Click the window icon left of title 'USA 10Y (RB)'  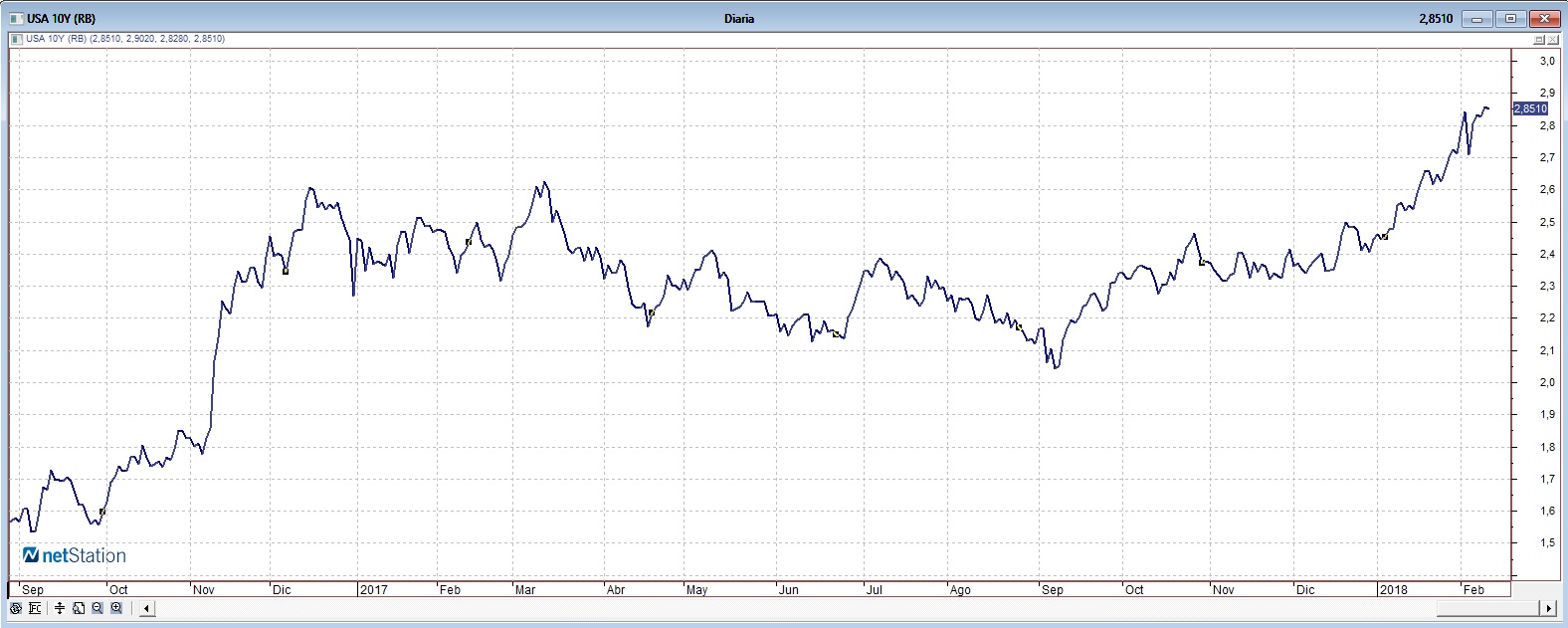(15, 19)
